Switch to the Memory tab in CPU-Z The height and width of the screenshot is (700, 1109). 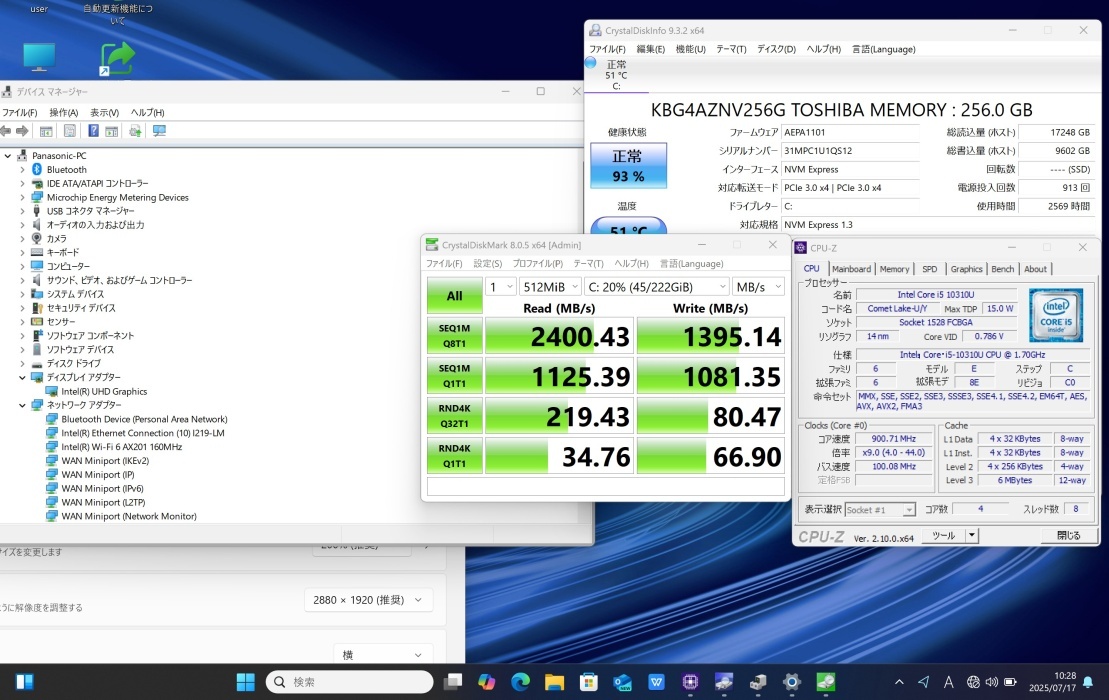[894, 269]
